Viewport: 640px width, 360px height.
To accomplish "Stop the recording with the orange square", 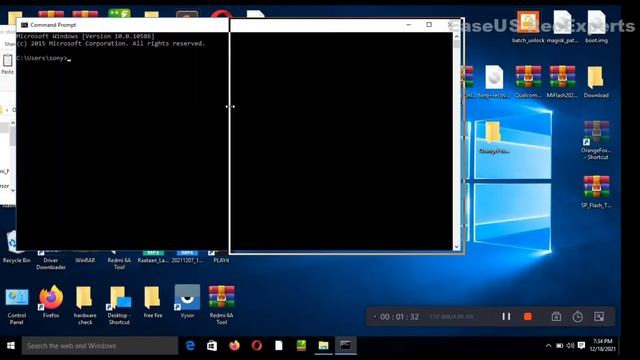I will [528, 316].
